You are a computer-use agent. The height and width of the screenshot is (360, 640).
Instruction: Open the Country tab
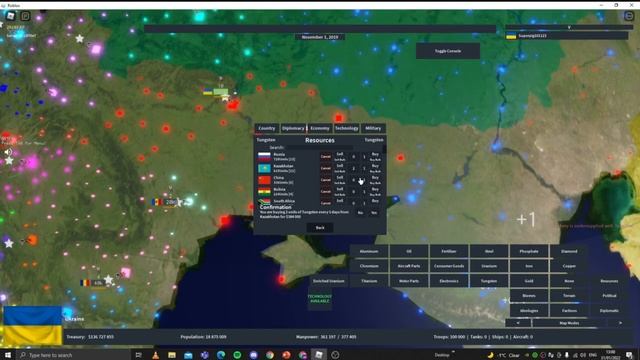click(x=267, y=128)
